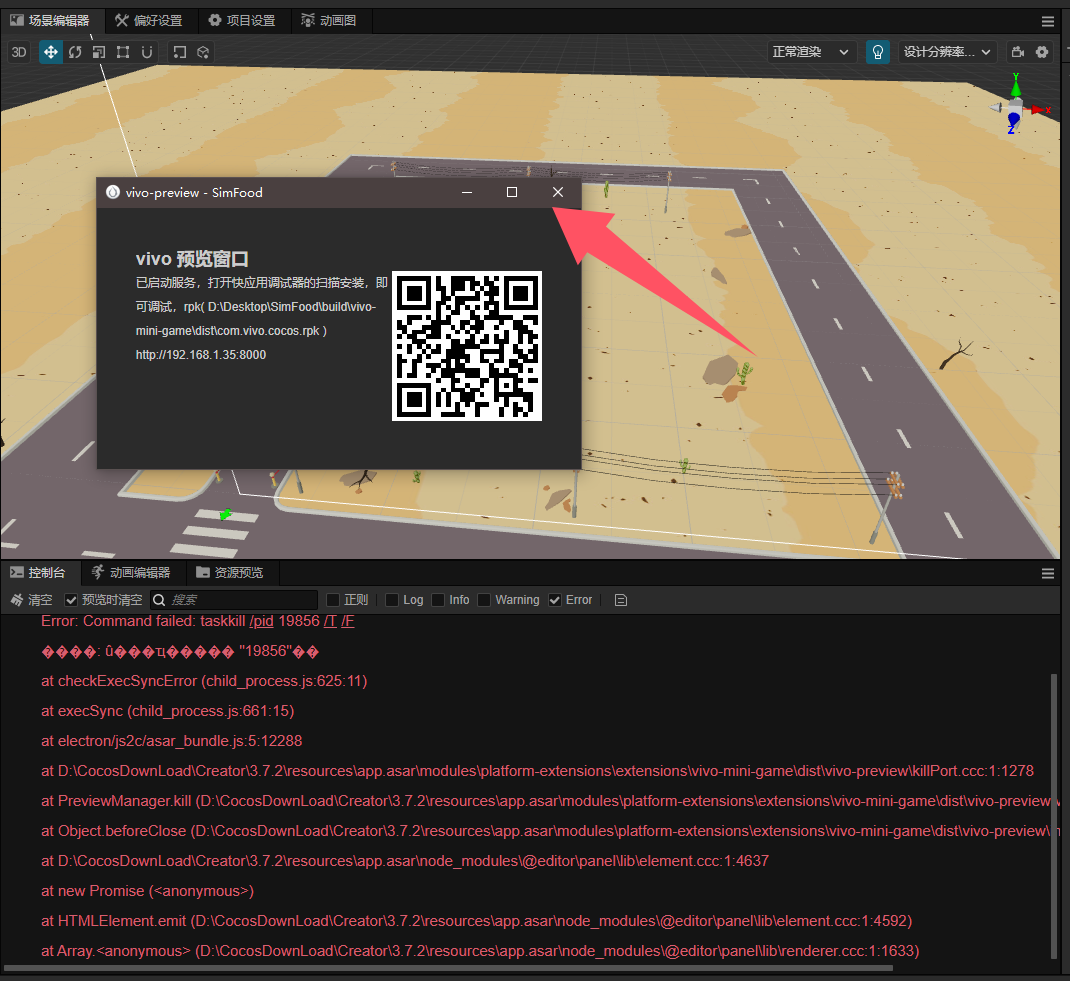Image resolution: width=1070 pixels, height=981 pixels.
Task: Switch to the 资源预览 tab
Action: 230,572
